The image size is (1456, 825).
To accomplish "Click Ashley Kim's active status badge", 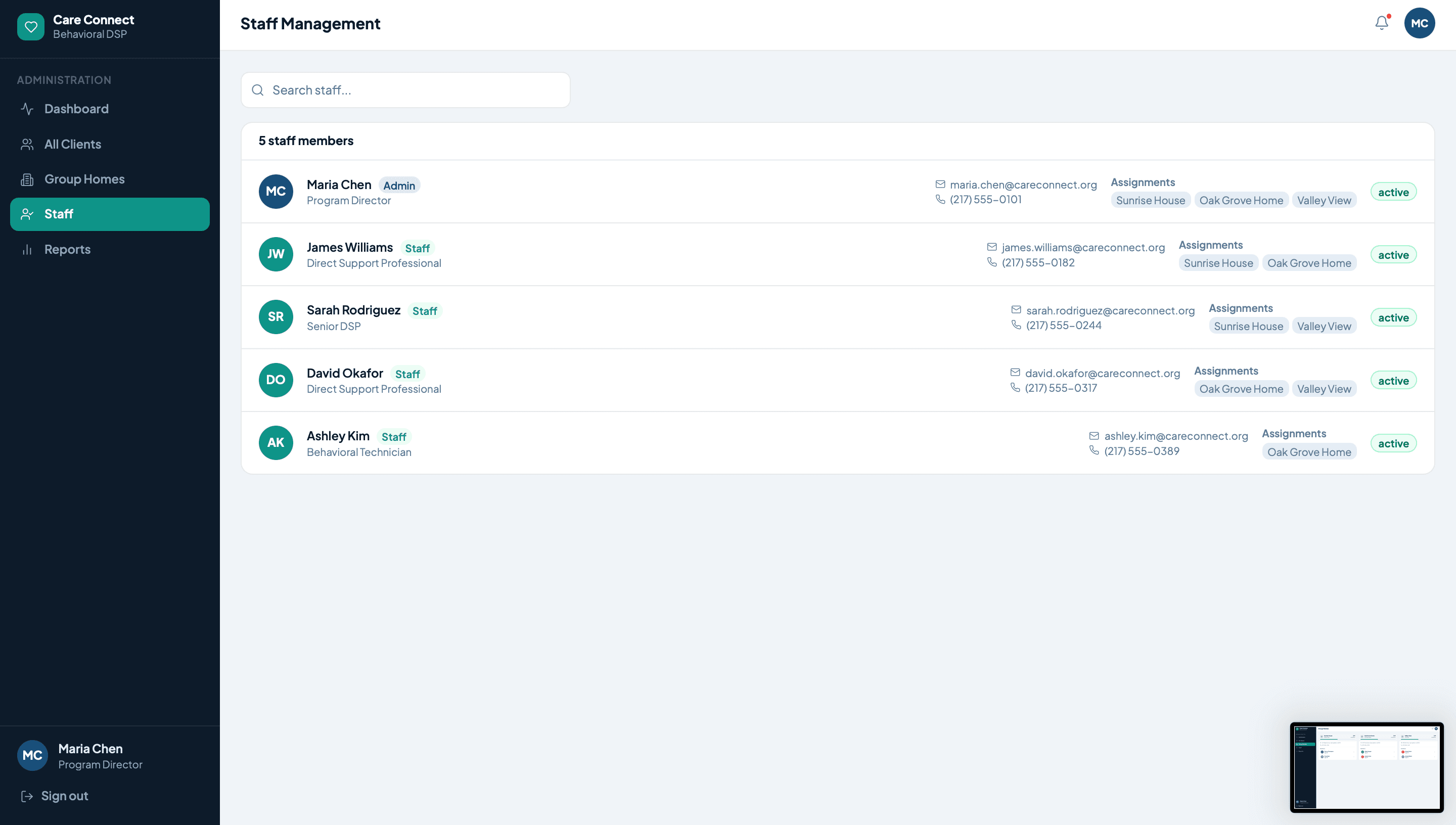I will pyautogui.click(x=1394, y=444).
